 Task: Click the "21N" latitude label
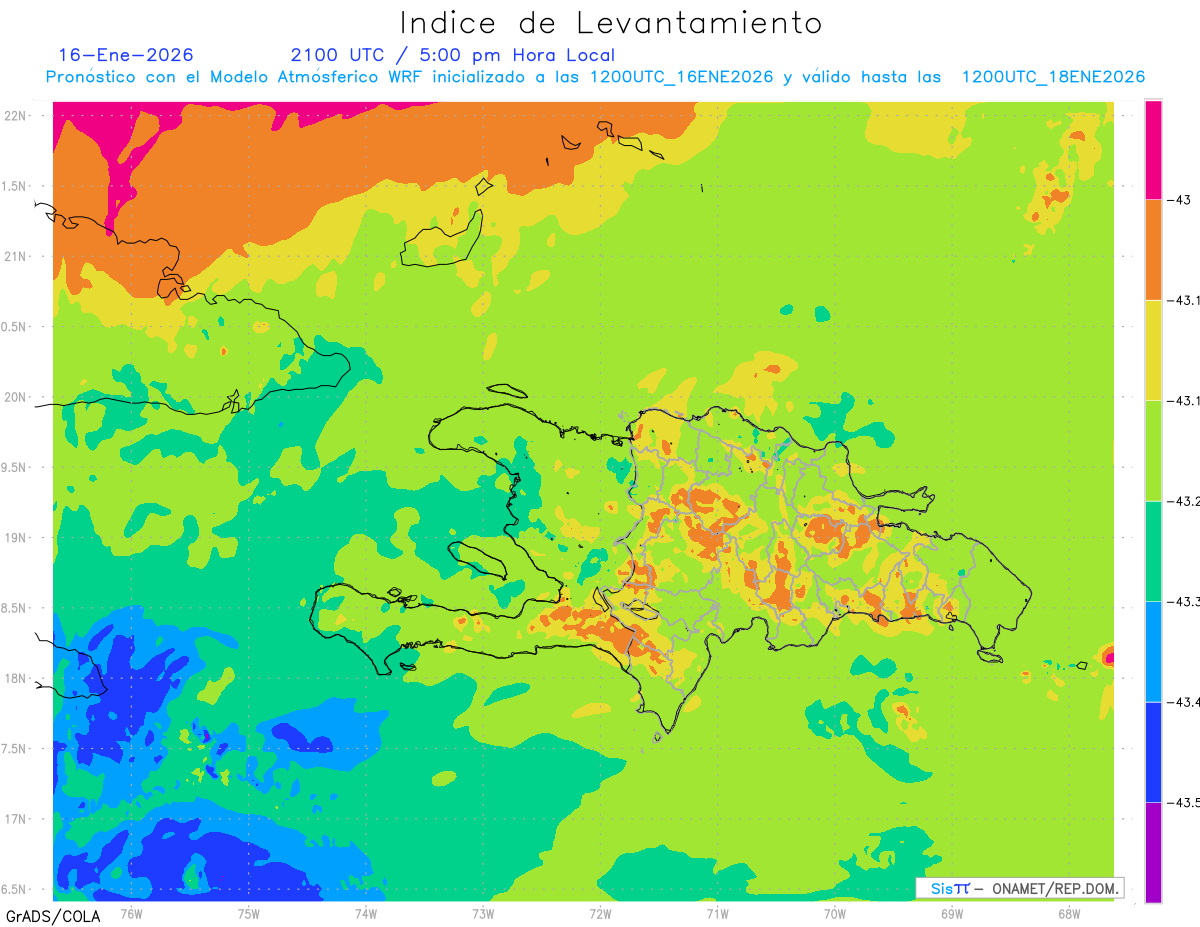[x=15, y=256]
